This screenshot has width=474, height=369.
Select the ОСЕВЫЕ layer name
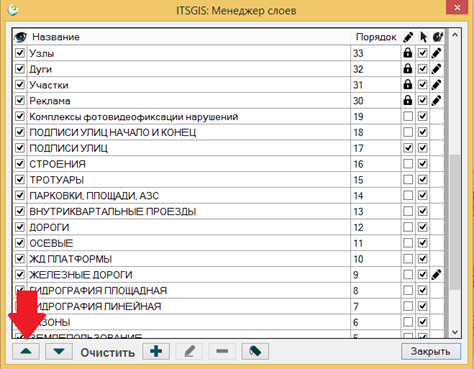coord(51,243)
